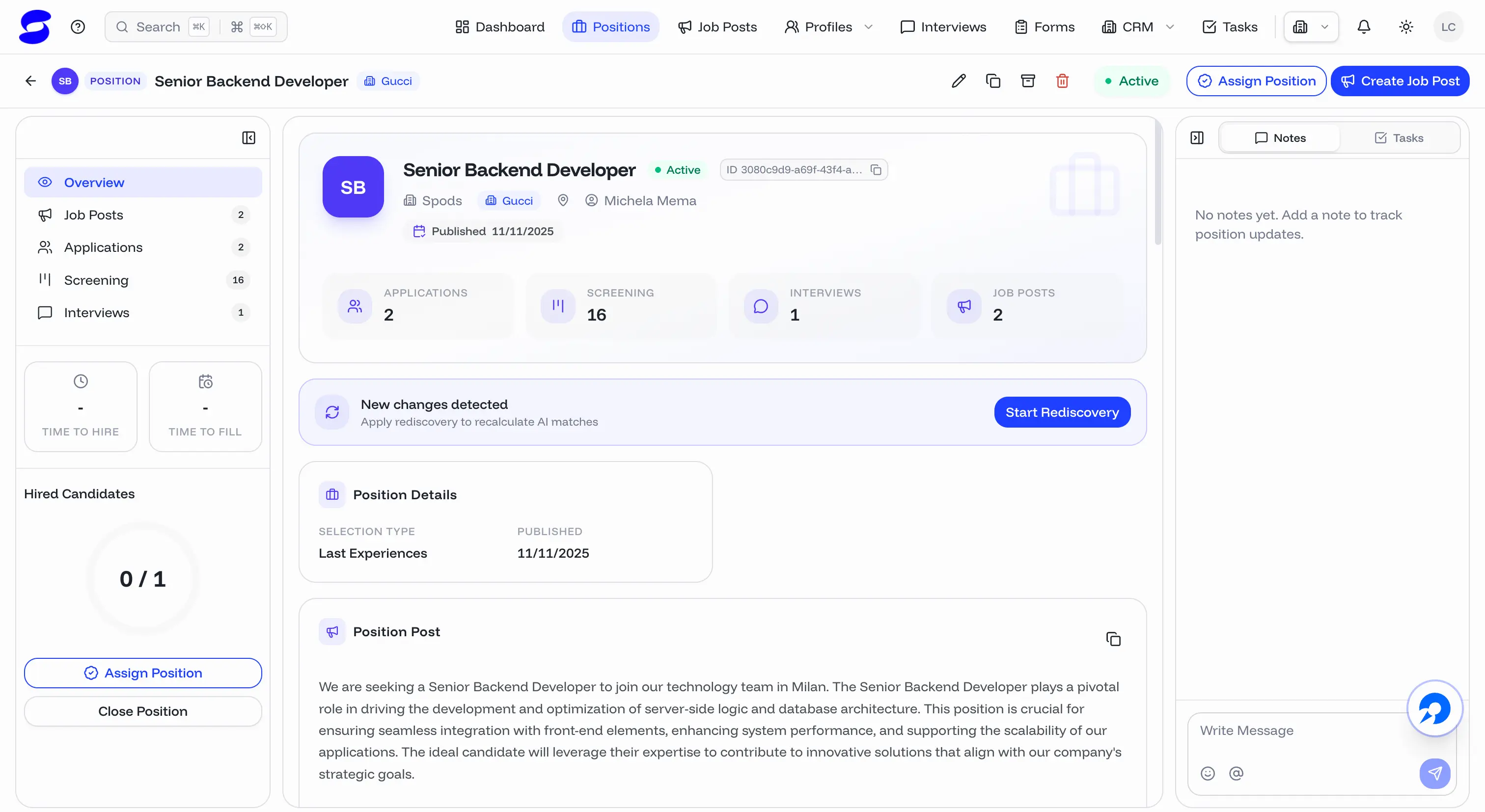Open Screening in the sidebar
This screenshot has width=1485, height=812.
[143, 280]
